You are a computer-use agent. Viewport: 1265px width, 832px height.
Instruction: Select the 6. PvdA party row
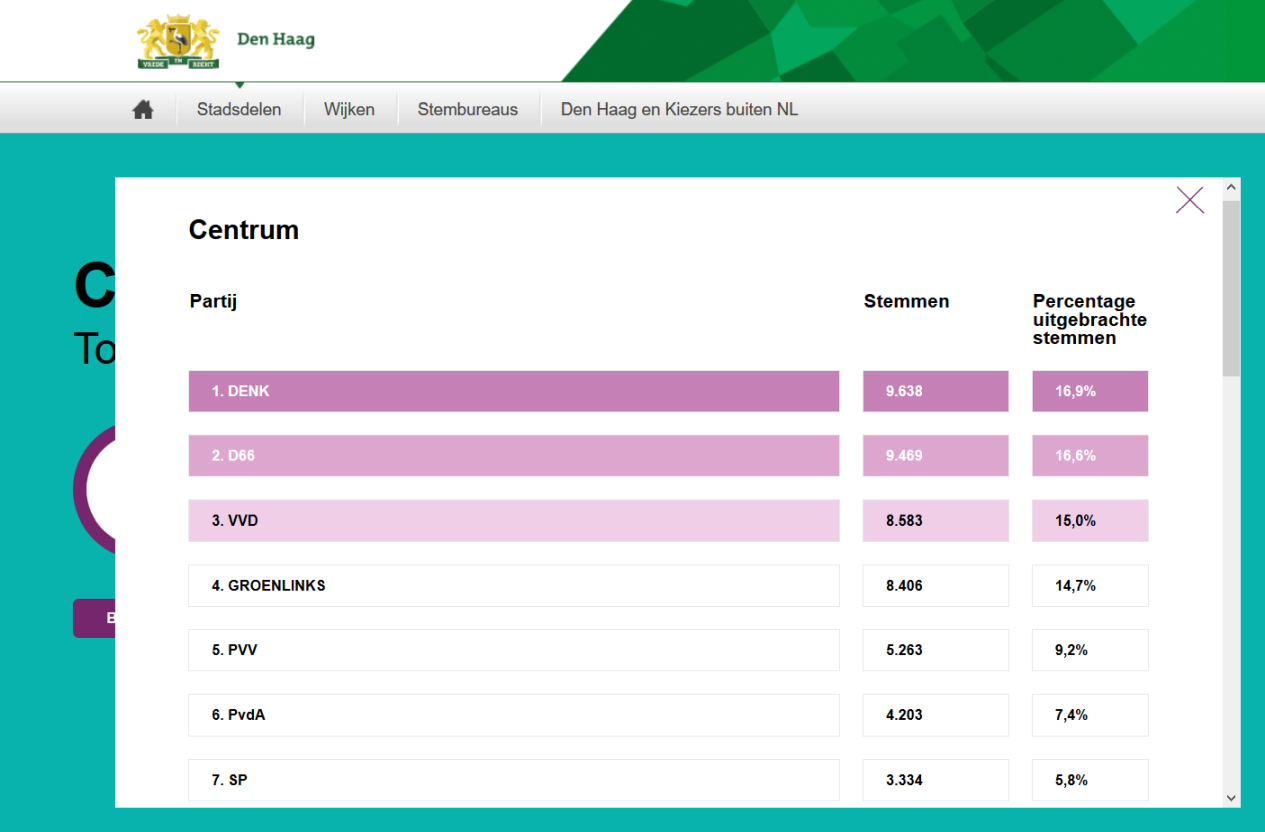coord(514,715)
